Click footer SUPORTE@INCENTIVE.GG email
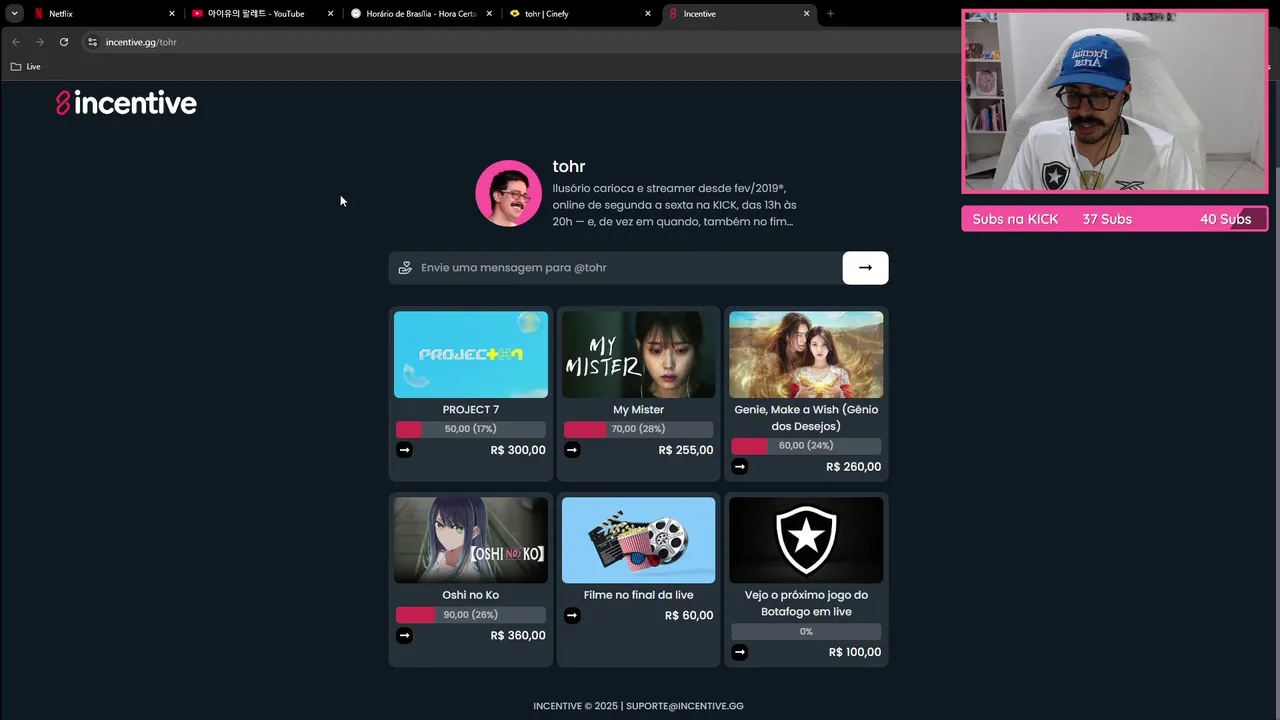The width and height of the screenshot is (1280, 720). [685, 706]
